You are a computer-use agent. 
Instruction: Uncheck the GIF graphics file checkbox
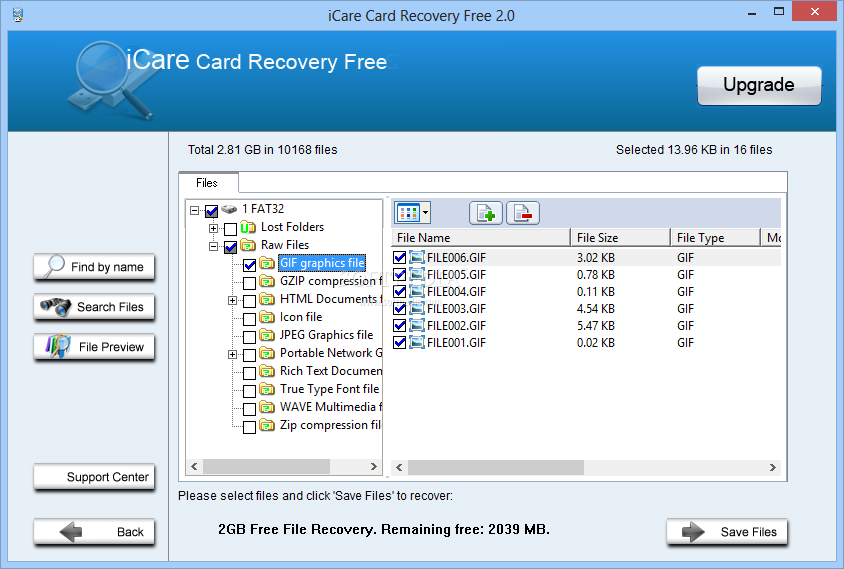tap(249, 265)
